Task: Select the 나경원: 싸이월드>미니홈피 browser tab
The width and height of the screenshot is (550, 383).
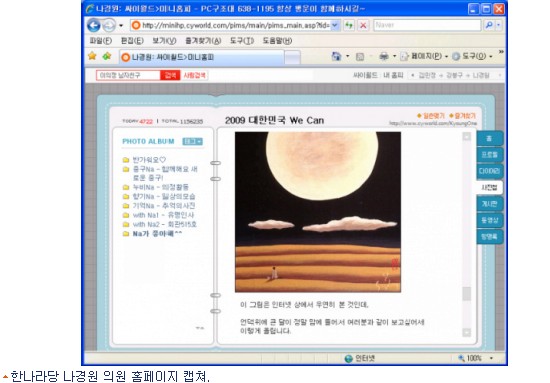Action: click(202, 57)
